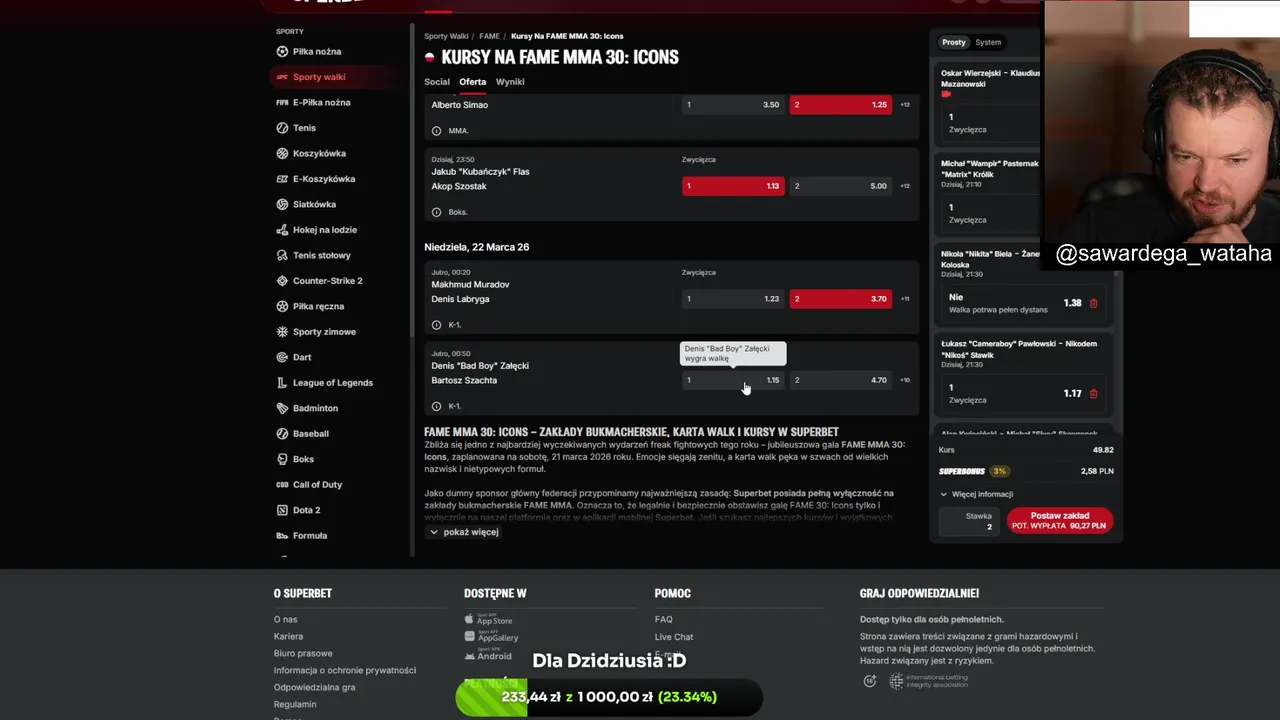Select the System bet slip tab
1280x720 pixels.
[989, 42]
